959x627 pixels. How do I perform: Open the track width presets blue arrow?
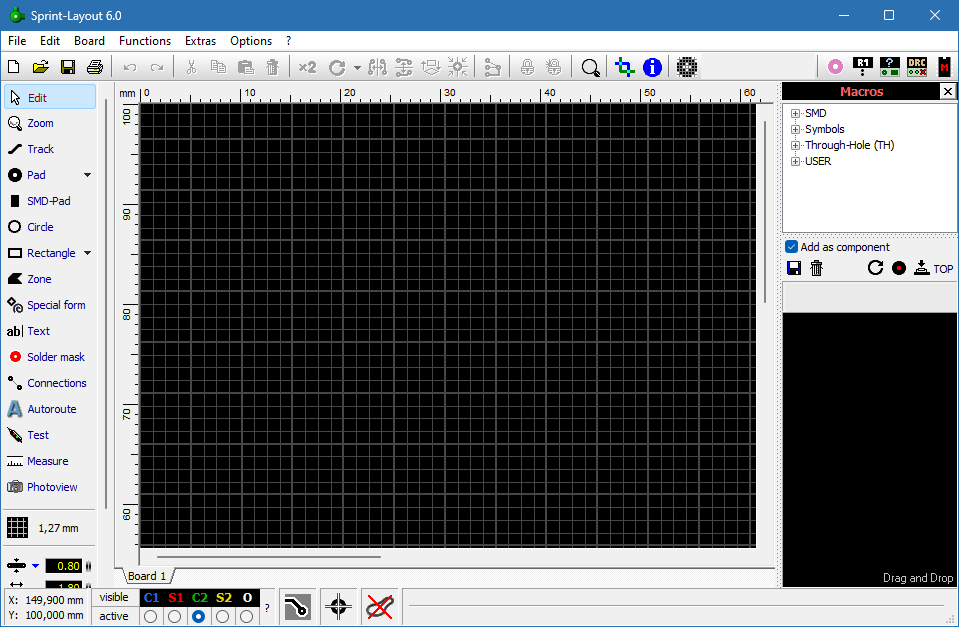(x=35, y=566)
